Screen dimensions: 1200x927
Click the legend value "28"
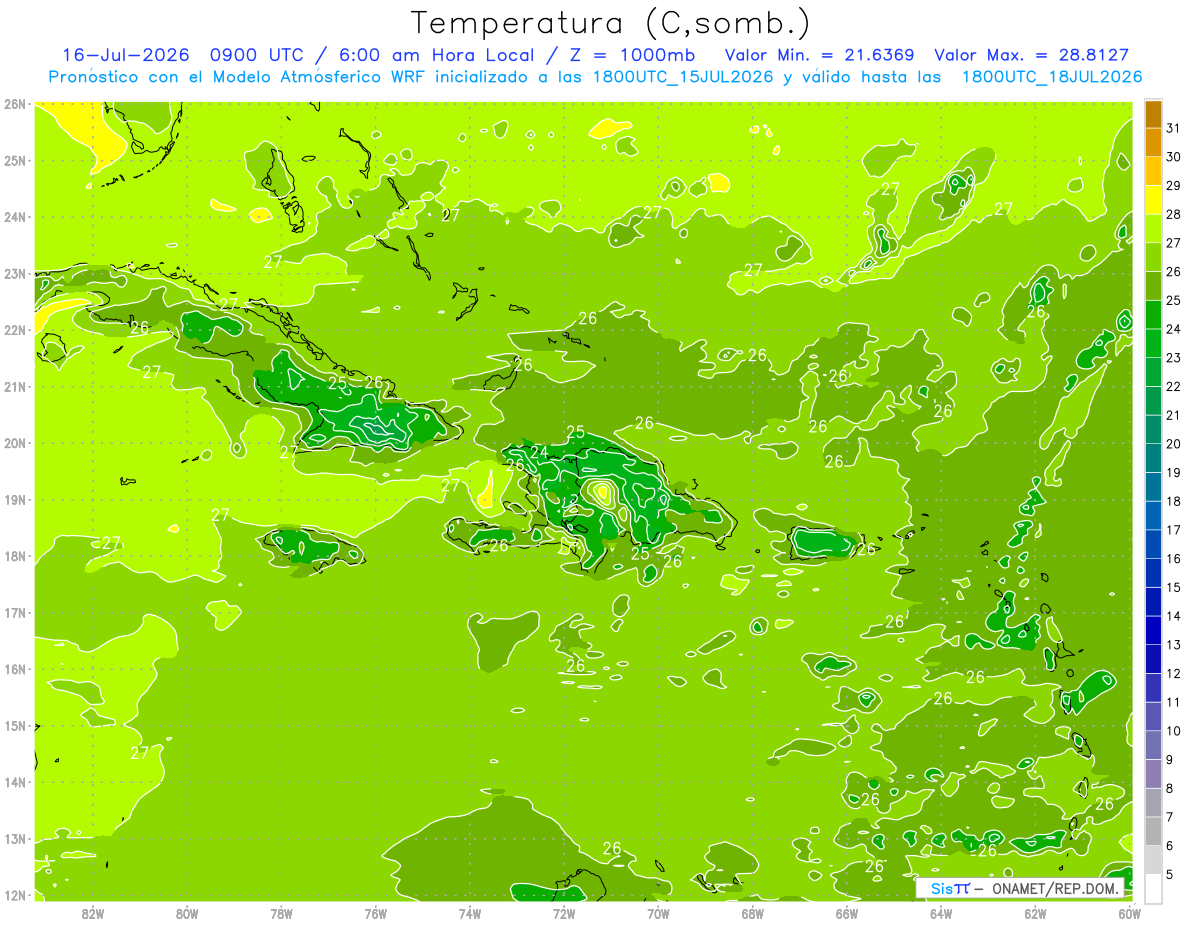[1174, 213]
